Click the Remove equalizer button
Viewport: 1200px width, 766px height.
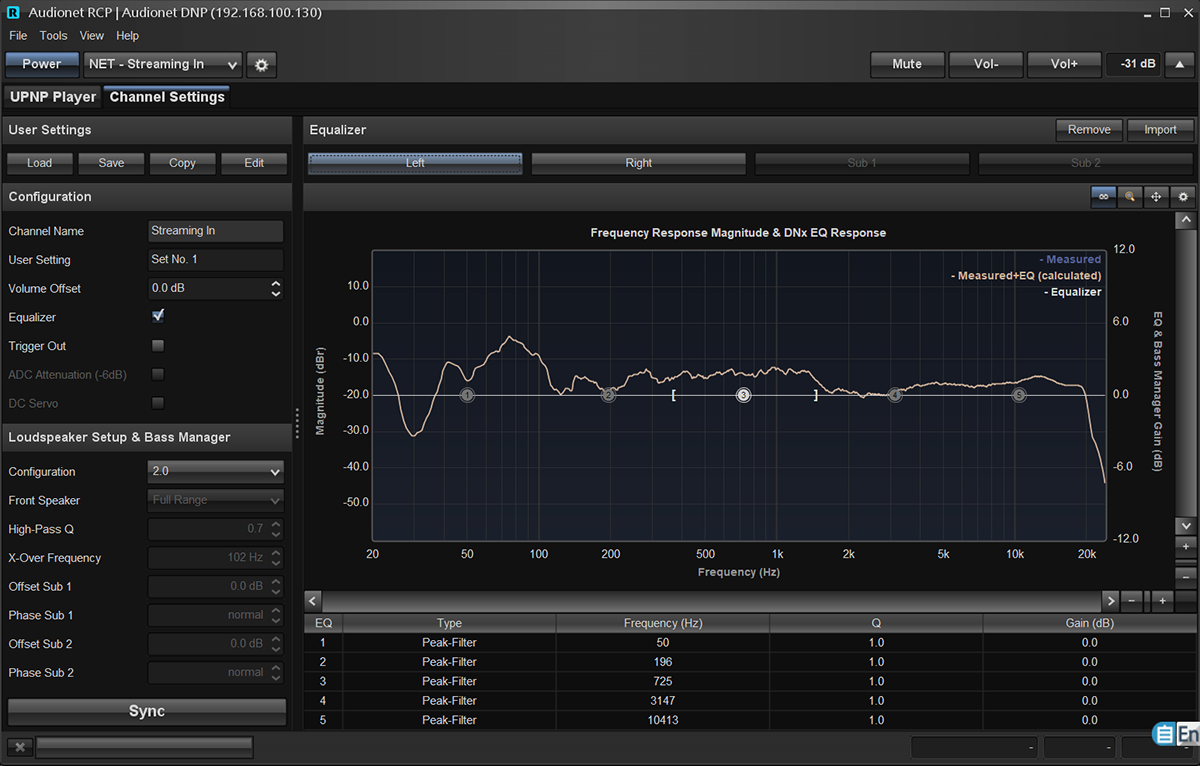click(x=1089, y=130)
